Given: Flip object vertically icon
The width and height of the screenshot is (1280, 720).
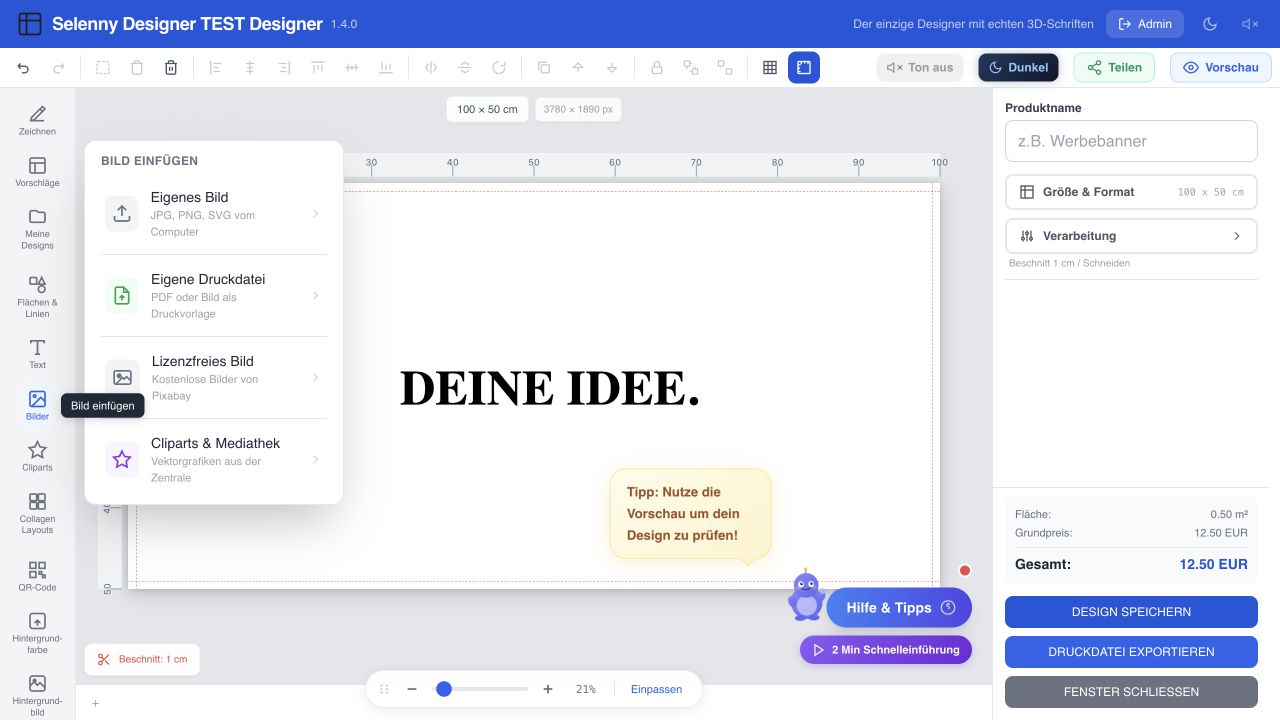Looking at the screenshot, I should click(x=465, y=68).
